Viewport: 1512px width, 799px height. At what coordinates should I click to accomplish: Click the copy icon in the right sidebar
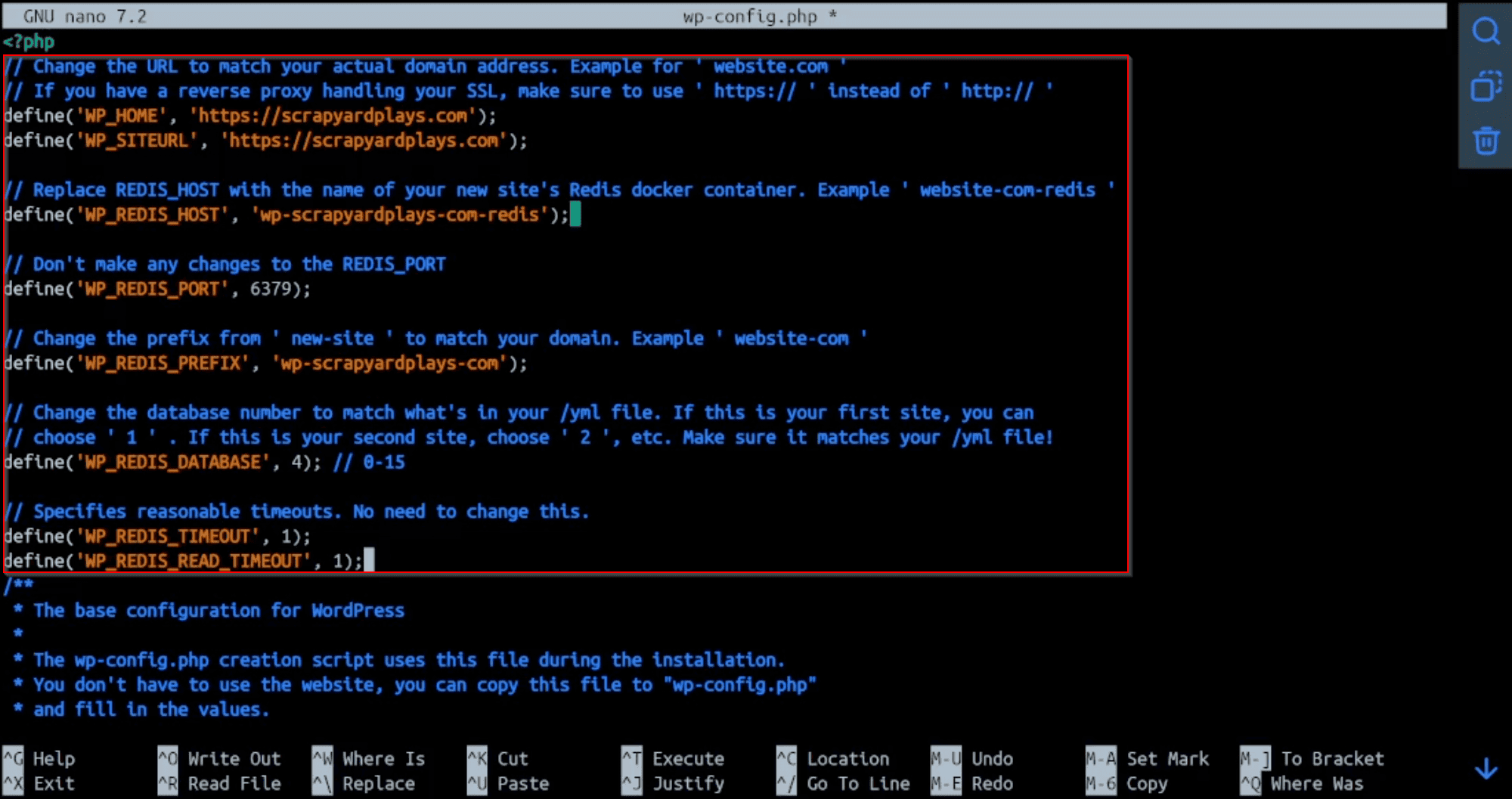point(1485,87)
